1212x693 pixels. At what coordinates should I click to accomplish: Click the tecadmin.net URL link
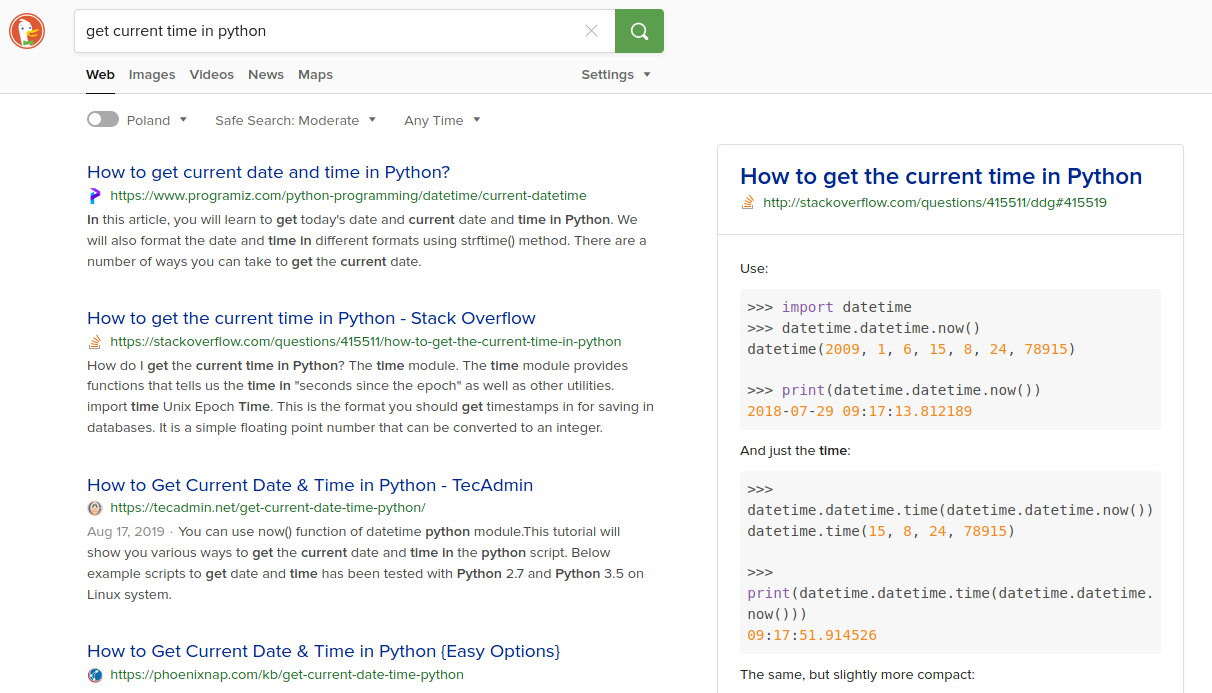[268, 508]
